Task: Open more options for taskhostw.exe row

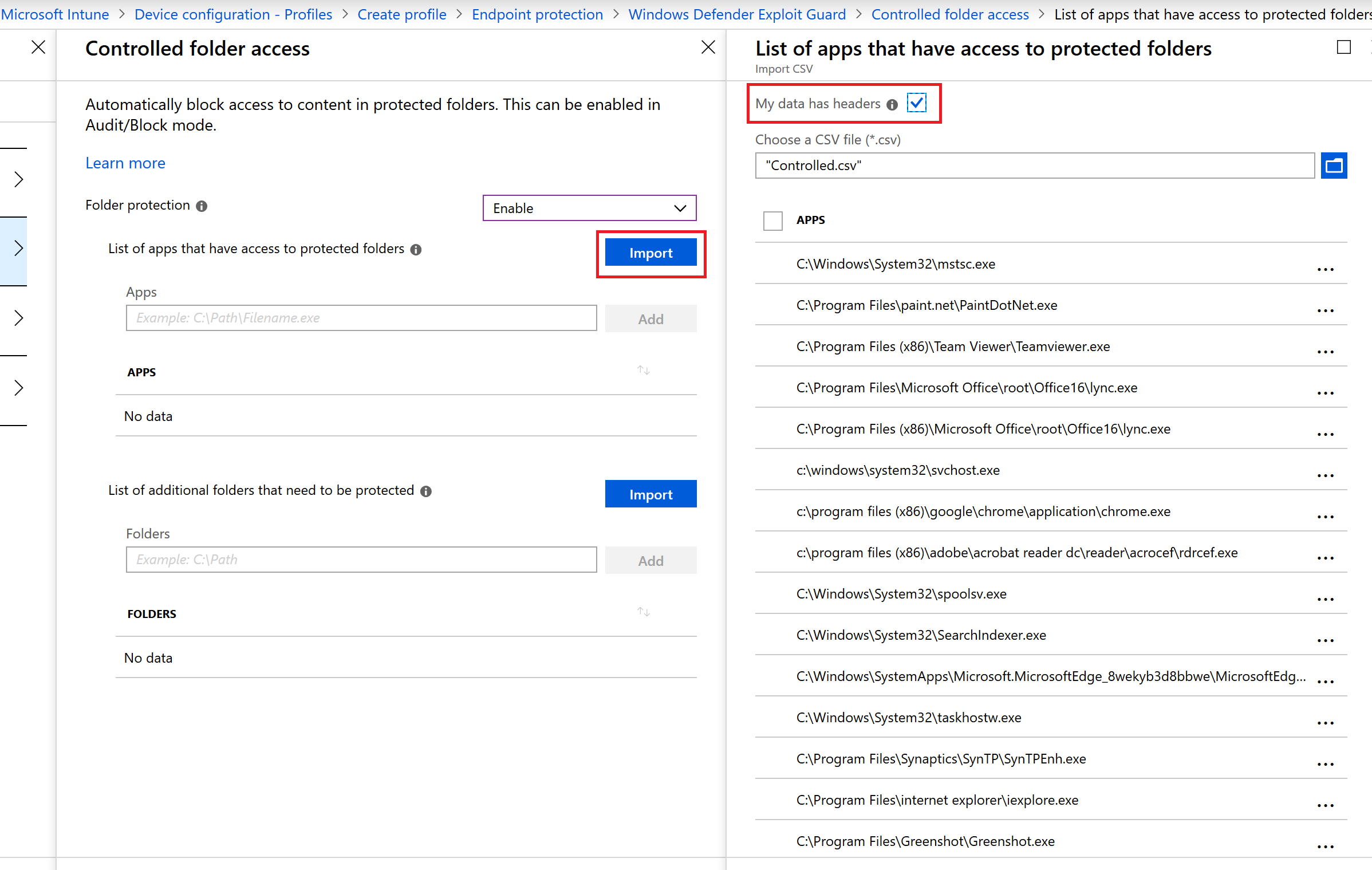Action: 1326,722
